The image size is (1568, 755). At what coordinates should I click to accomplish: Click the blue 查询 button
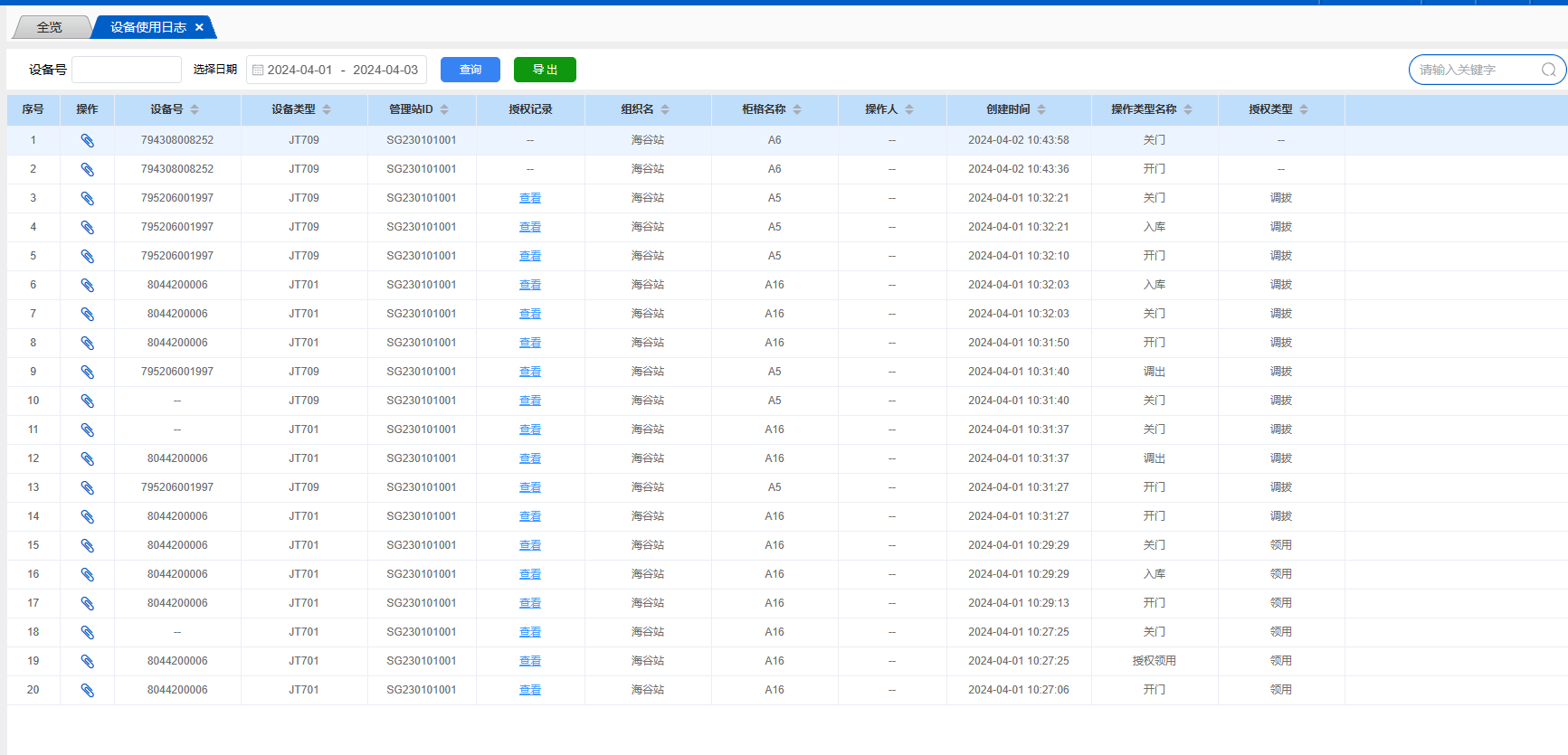point(470,70)
